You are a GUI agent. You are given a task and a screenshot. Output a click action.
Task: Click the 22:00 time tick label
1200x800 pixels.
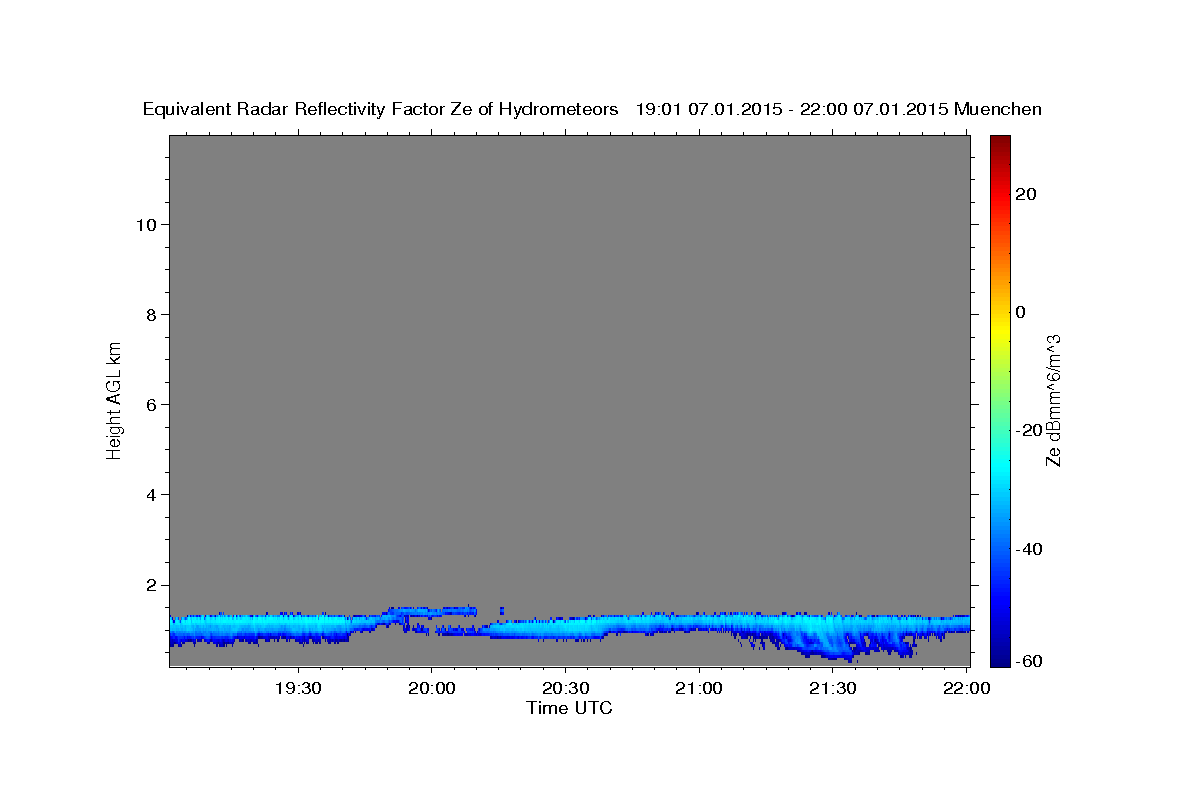point(966,688)
